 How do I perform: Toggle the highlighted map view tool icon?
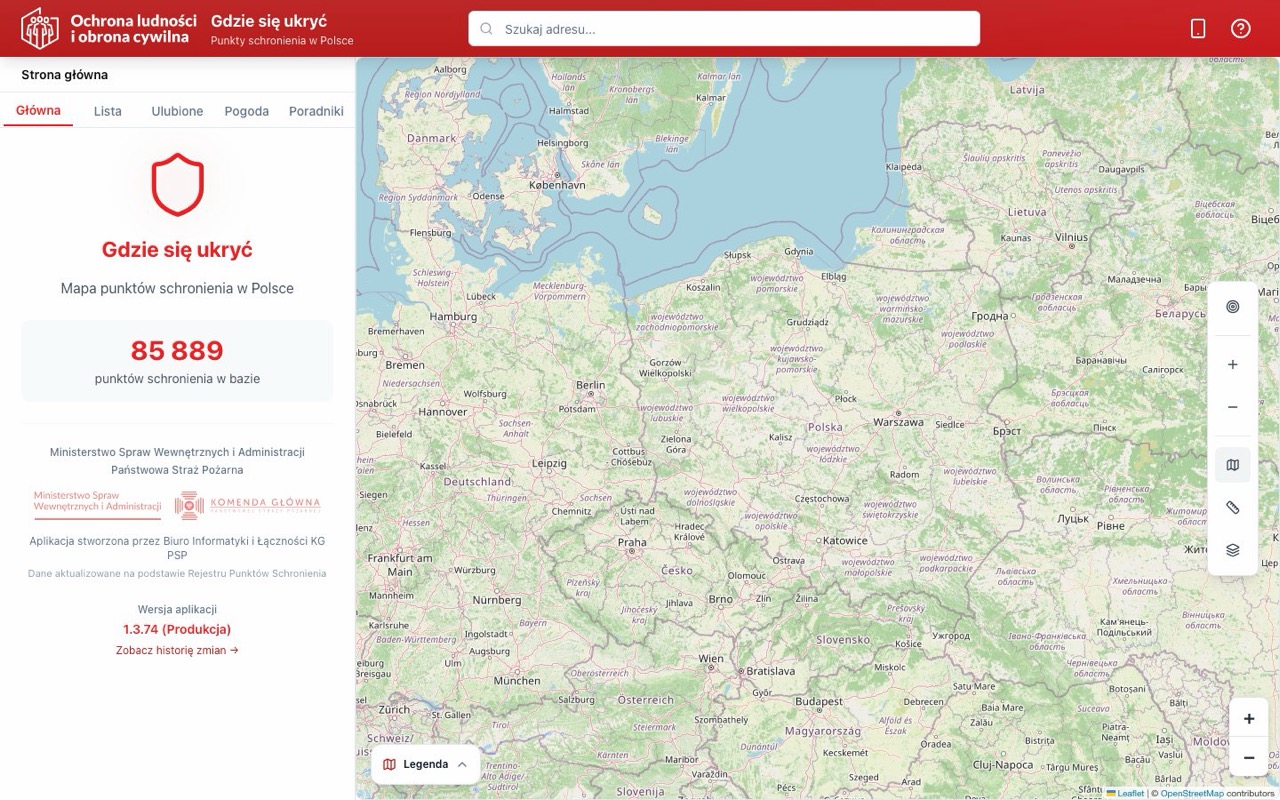click(1233, 465)
